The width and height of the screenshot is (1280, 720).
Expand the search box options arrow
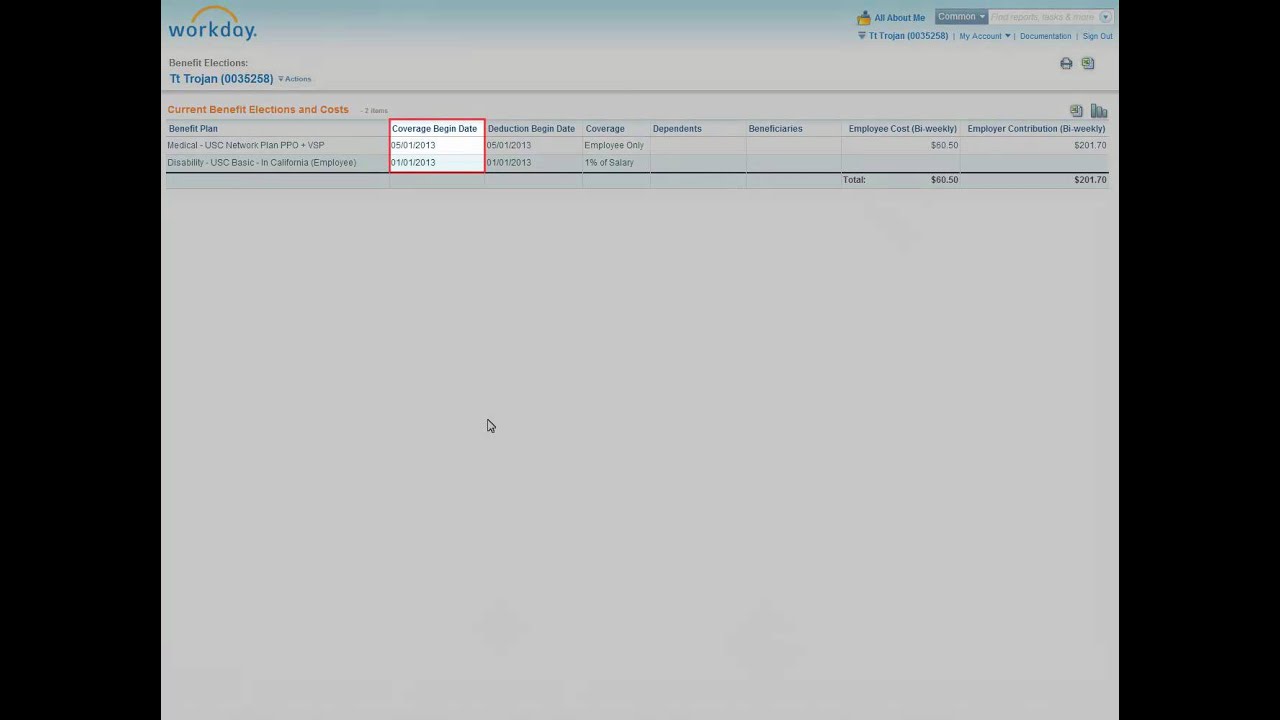[x=1105, y=17]
